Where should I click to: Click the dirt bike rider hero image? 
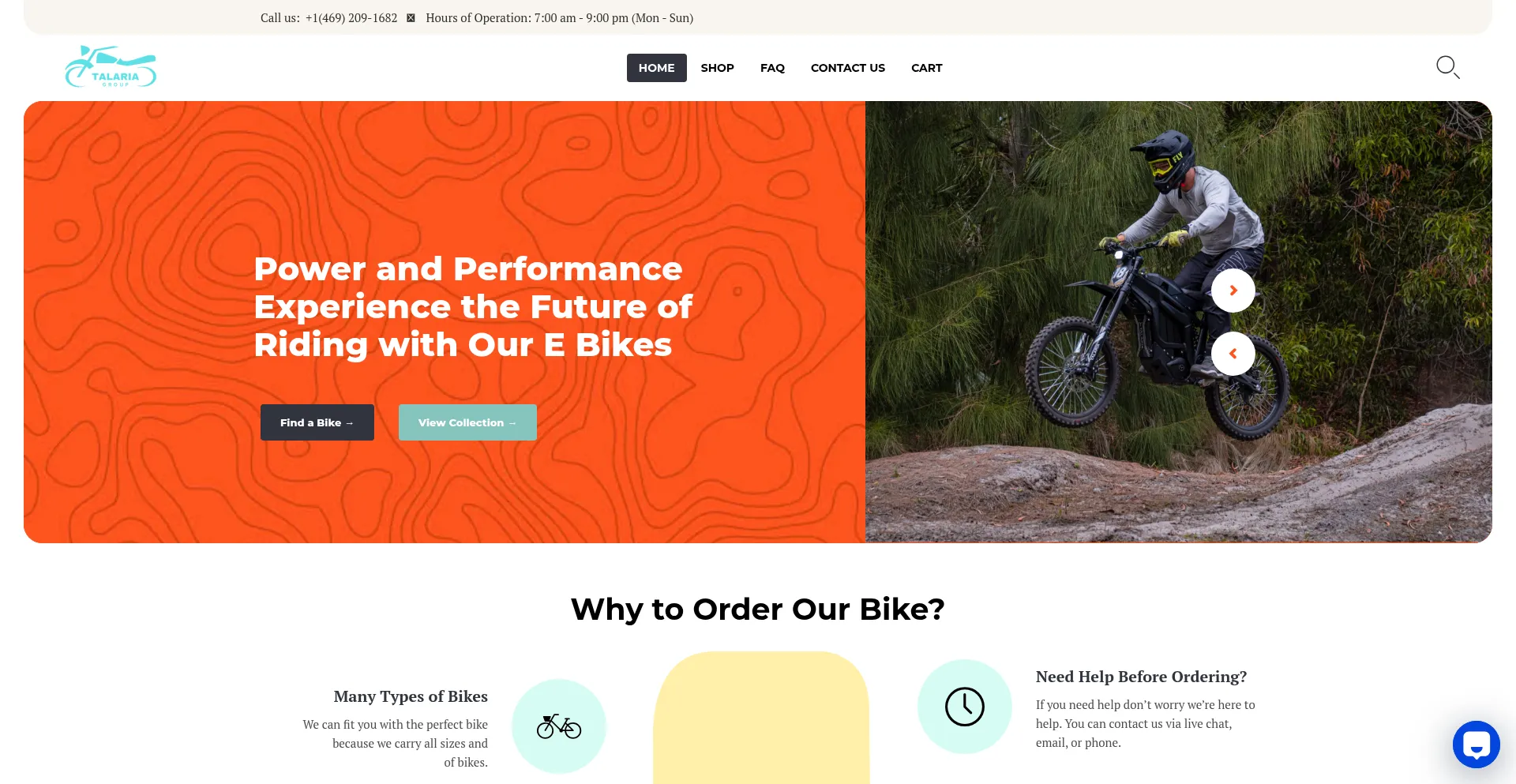point(1178,322)
